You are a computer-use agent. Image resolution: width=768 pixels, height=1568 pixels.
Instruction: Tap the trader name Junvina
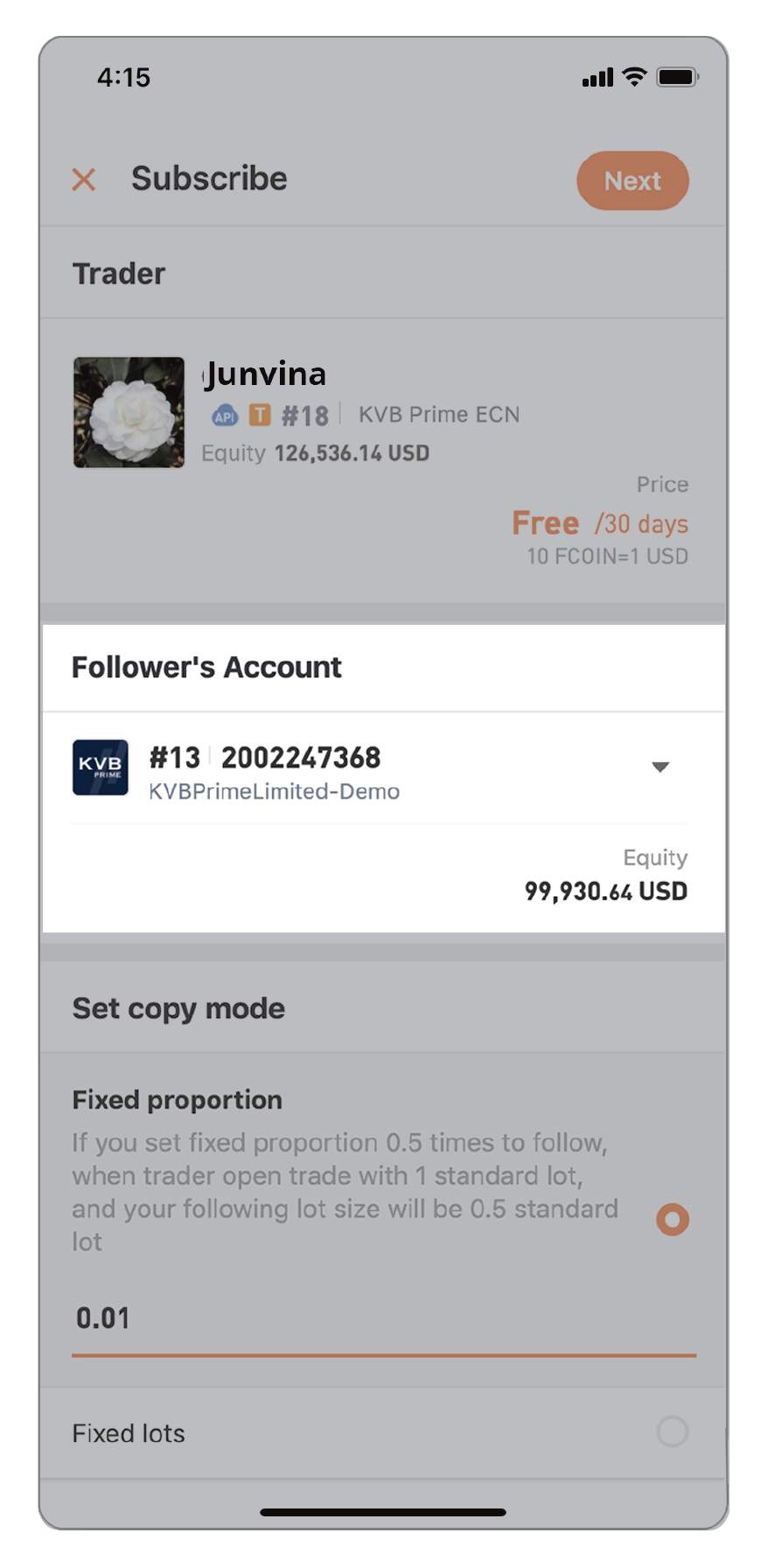coord(265,374)
